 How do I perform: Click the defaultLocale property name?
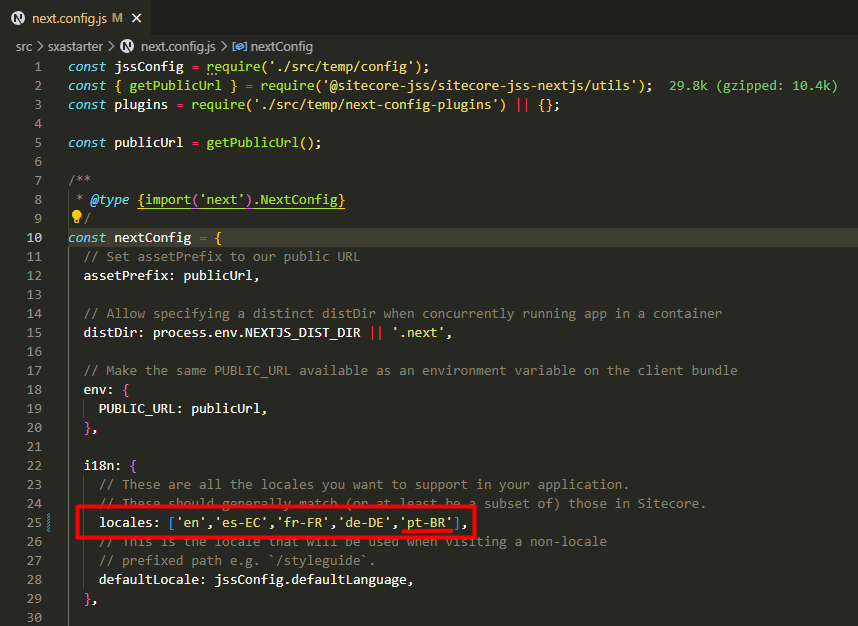pyautogui.click(x=149, y=579)
